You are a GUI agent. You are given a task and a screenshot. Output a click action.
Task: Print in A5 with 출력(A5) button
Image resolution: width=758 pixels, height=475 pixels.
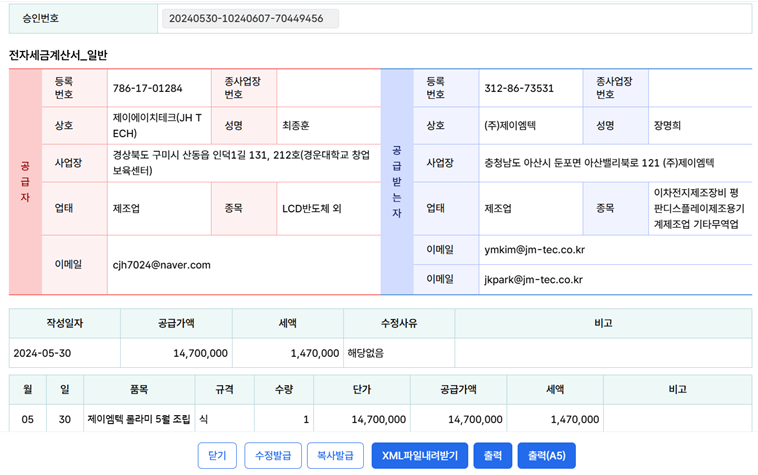[547, 455]
